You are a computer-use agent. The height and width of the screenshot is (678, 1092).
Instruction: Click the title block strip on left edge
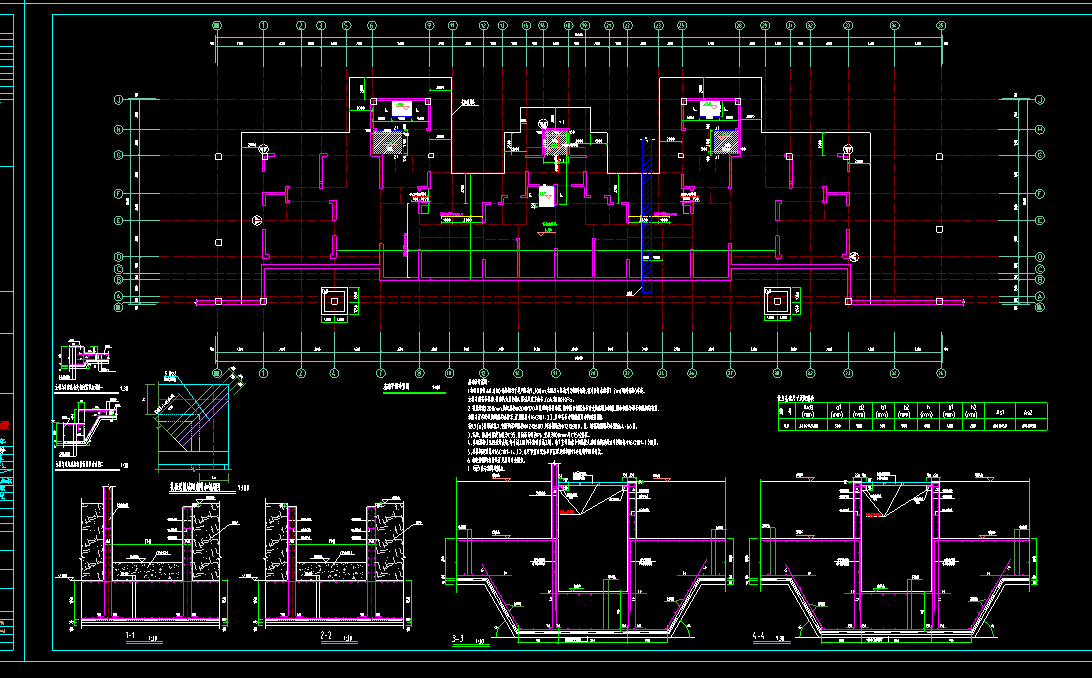coord(10,340)
